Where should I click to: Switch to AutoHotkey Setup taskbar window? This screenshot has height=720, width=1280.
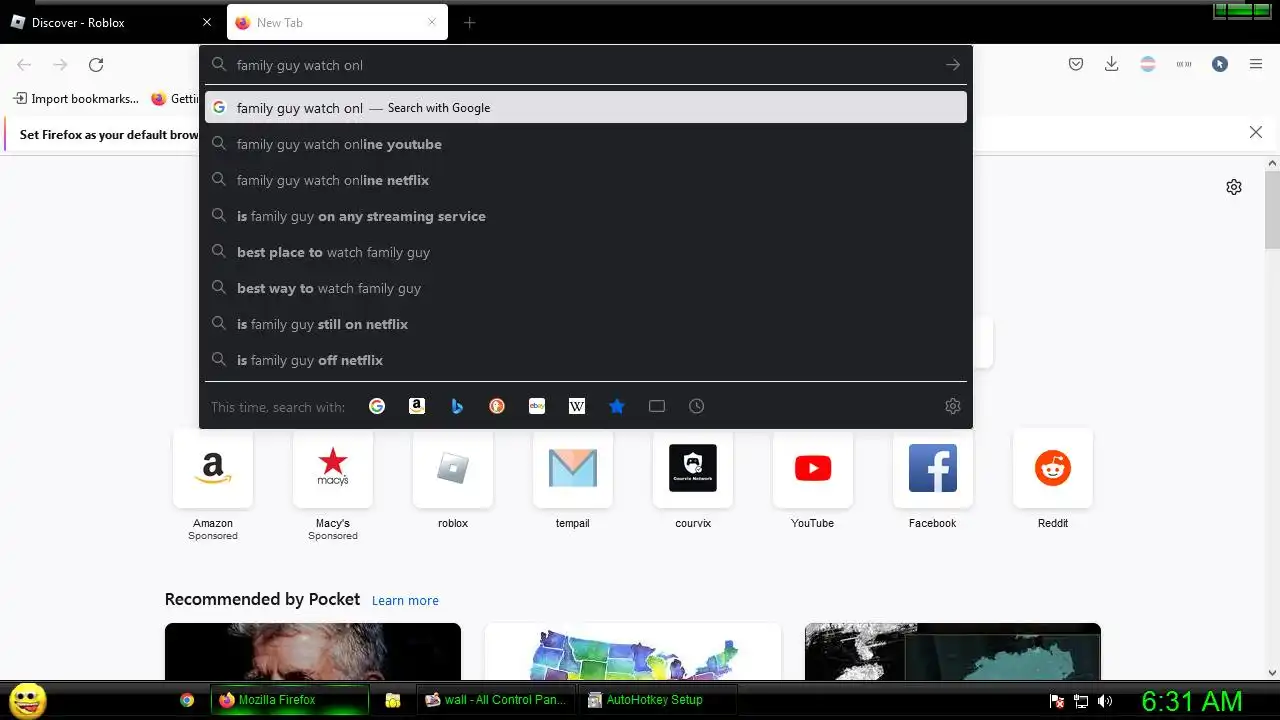tap(660, 700)
